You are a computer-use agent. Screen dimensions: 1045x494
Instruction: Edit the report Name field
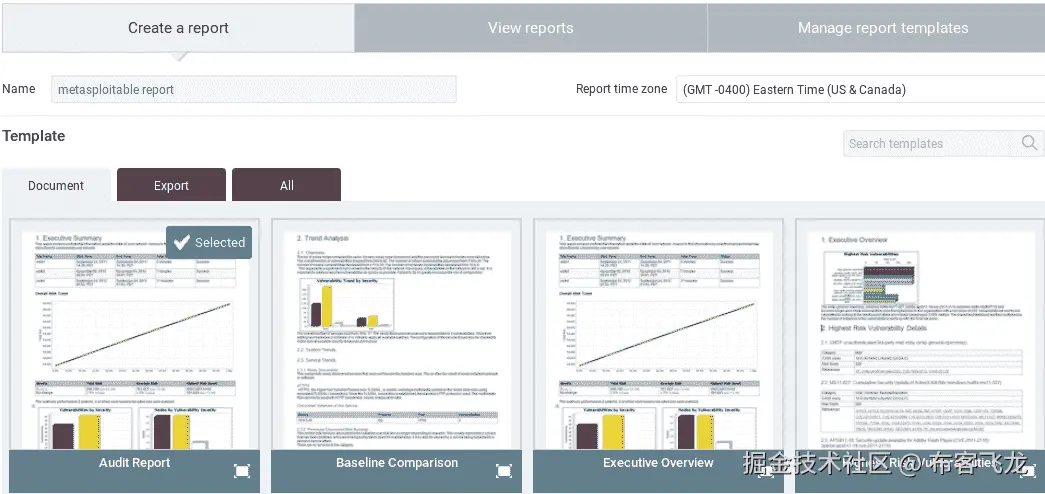tap(254, 89)
